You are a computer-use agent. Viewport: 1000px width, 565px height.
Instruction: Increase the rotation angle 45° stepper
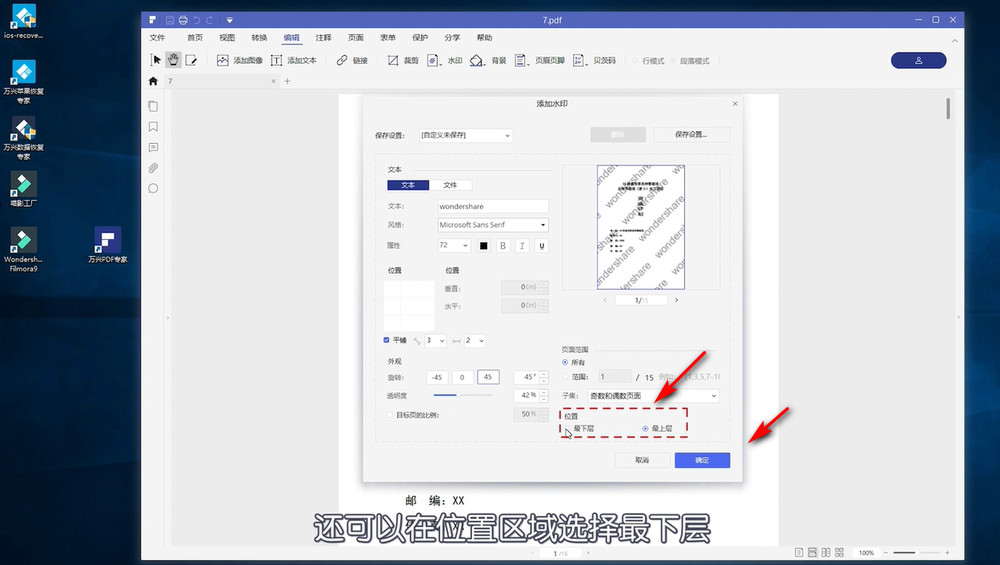(544, 374)
